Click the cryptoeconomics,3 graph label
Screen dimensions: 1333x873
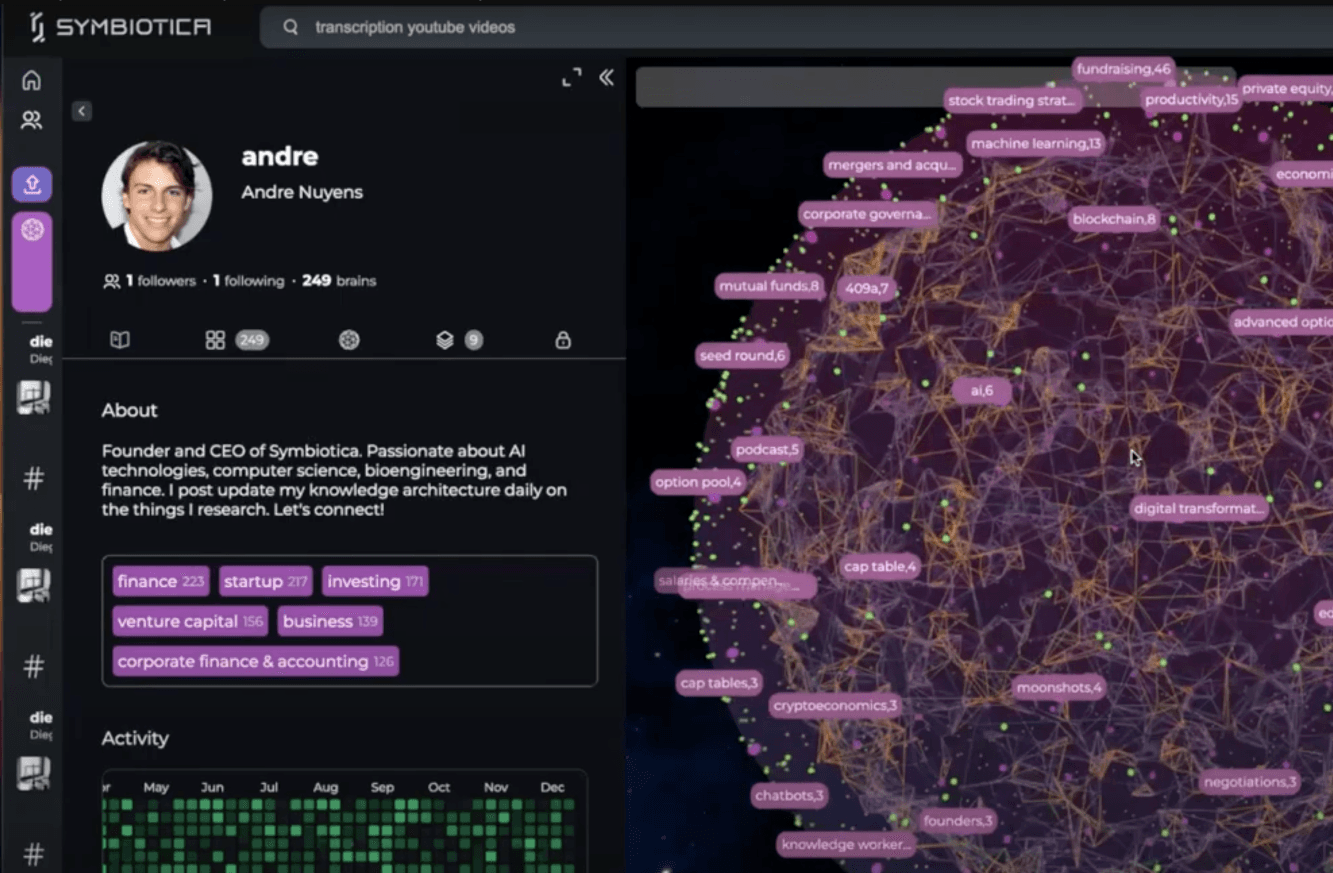[x=835, y=705]
